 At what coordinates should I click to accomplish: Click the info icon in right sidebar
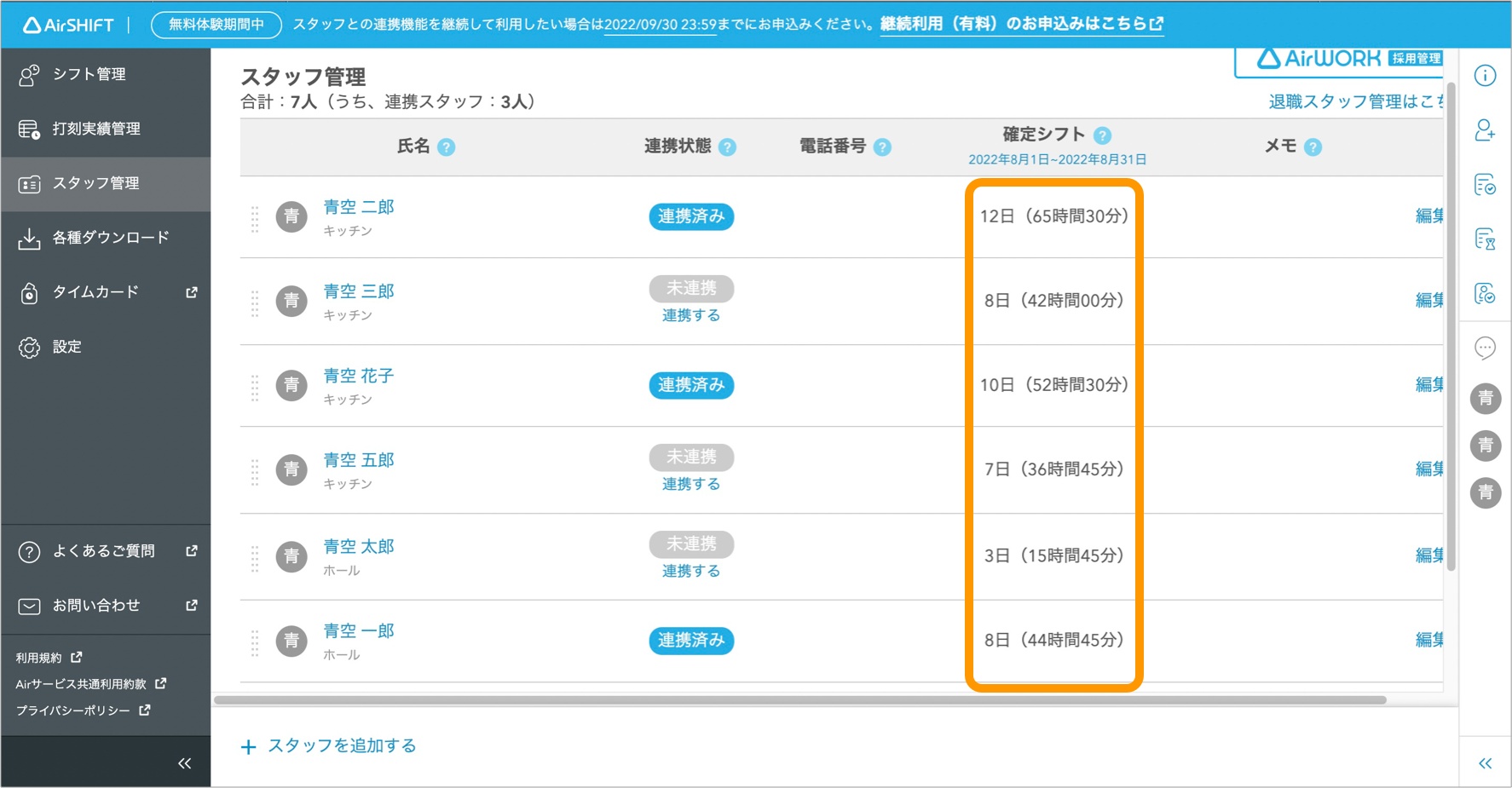(1485, 76)
